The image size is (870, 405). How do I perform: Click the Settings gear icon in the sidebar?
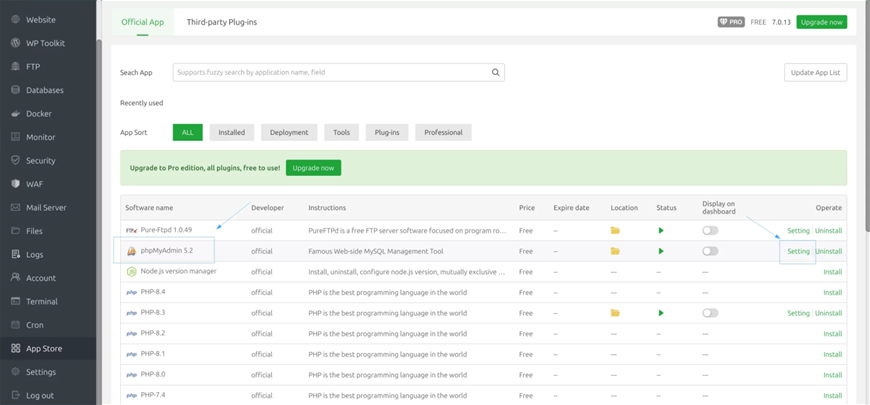click(x=16, y=372)
